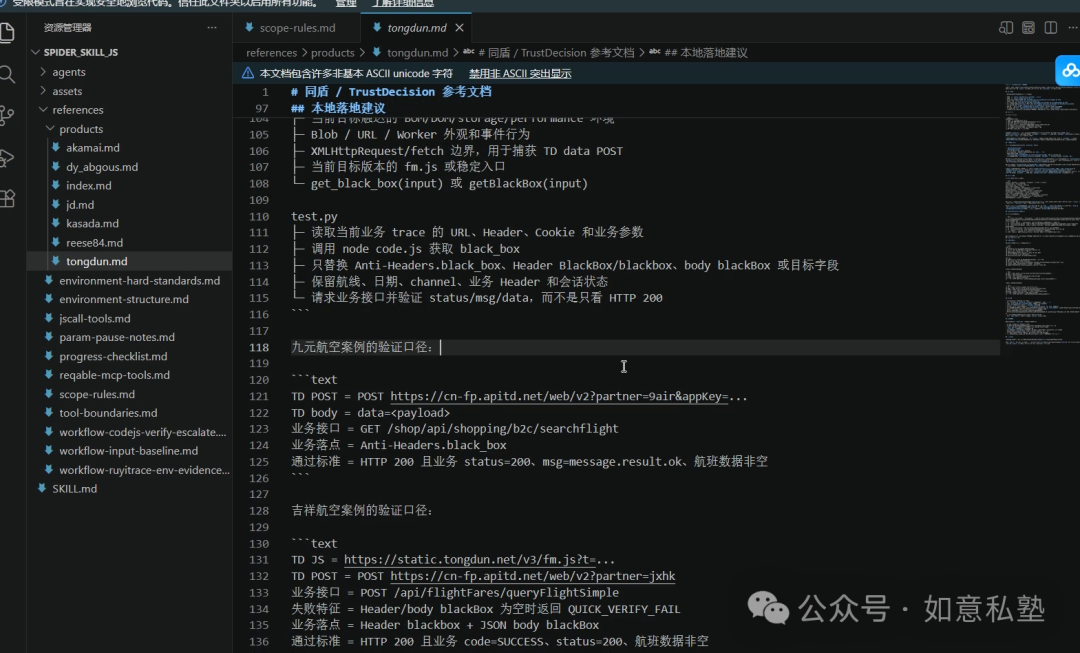
Task: Open jd.md file
Action: click(80, 205)
